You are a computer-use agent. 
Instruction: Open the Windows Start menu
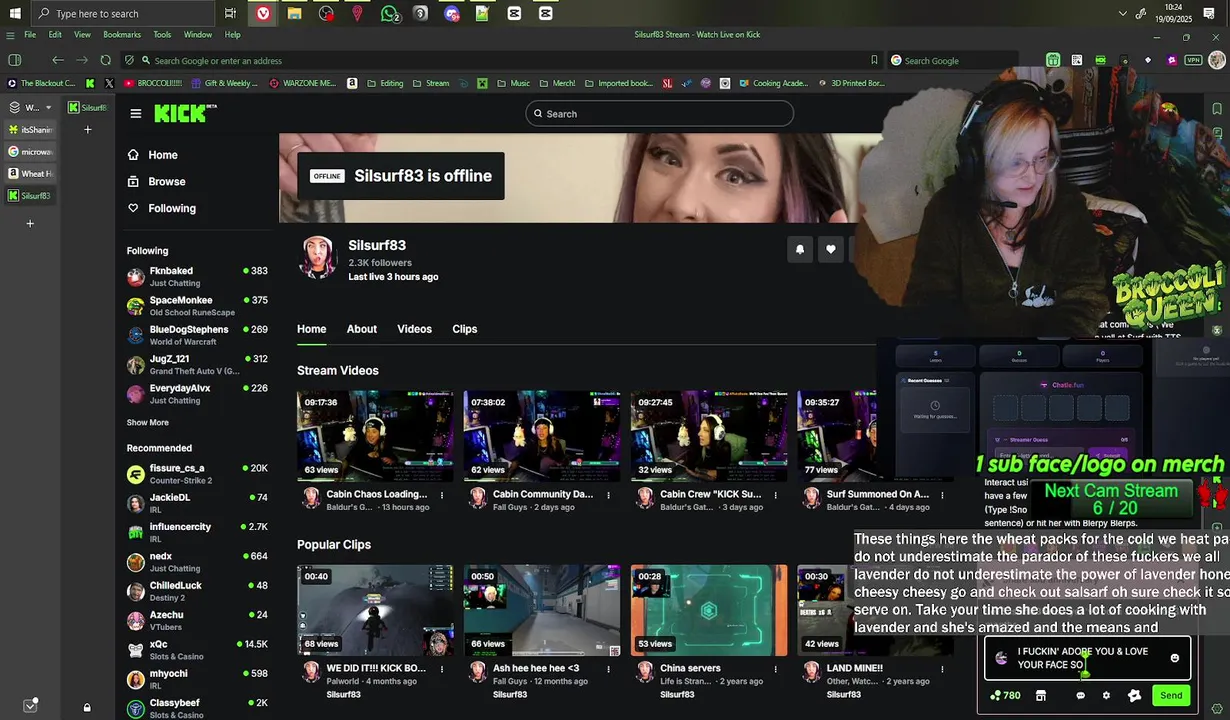14,13
